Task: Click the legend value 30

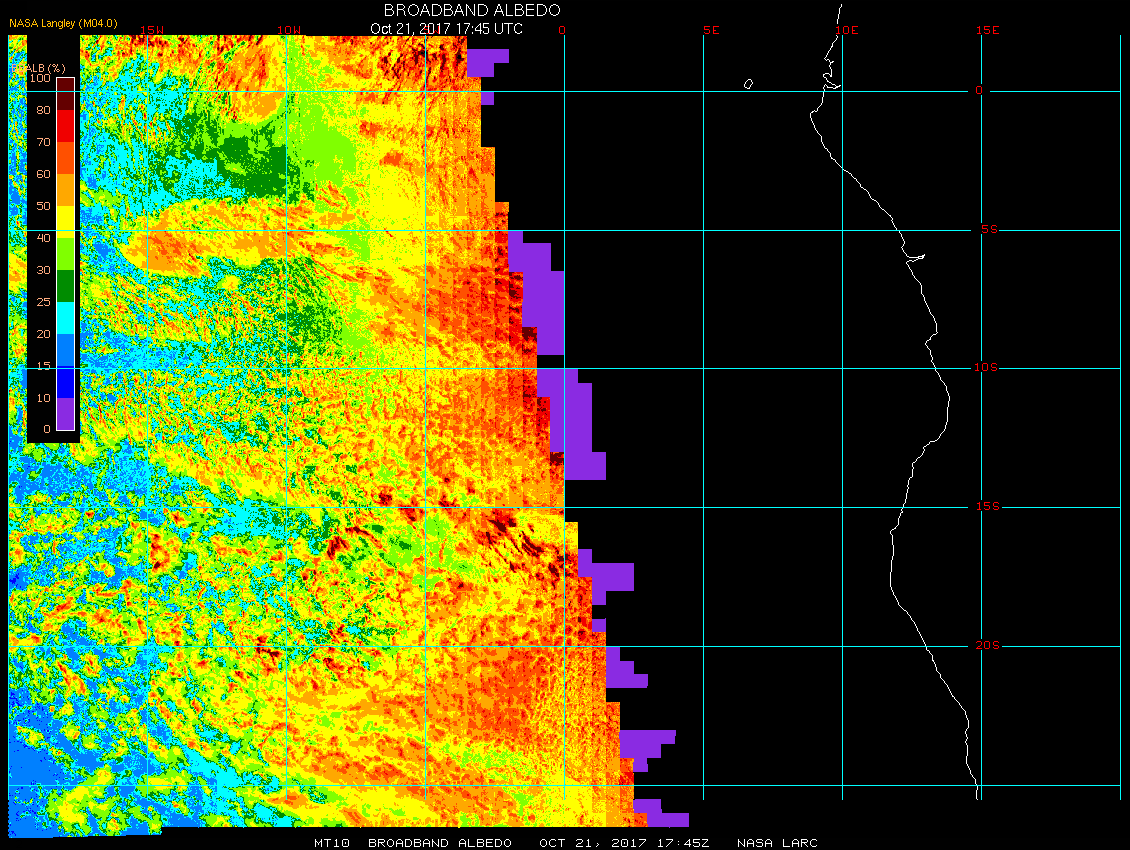Action: [44, 270]
